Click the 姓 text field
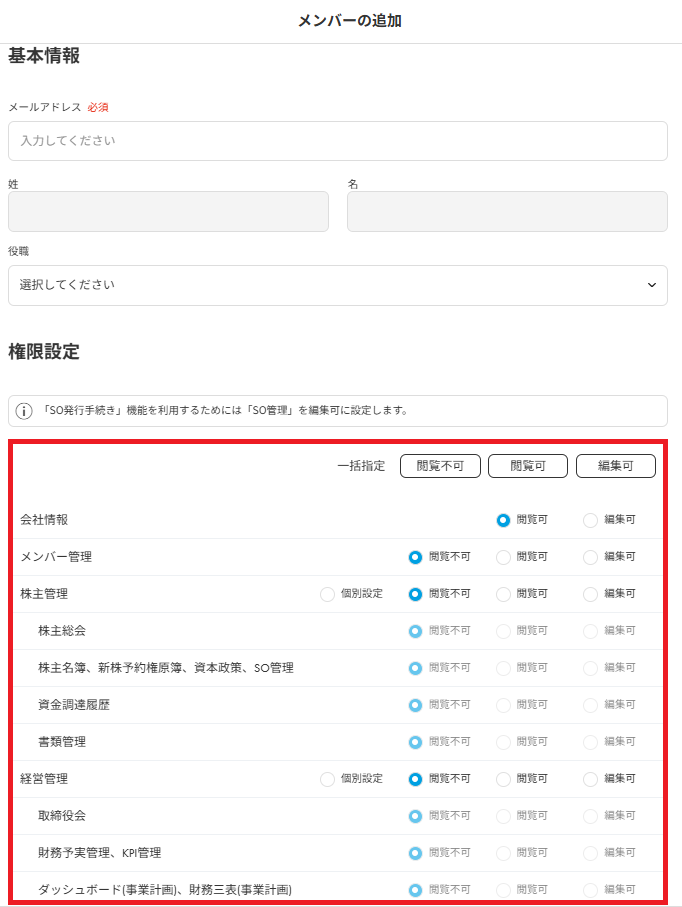682x907 pixels. (x=168, y=212)
